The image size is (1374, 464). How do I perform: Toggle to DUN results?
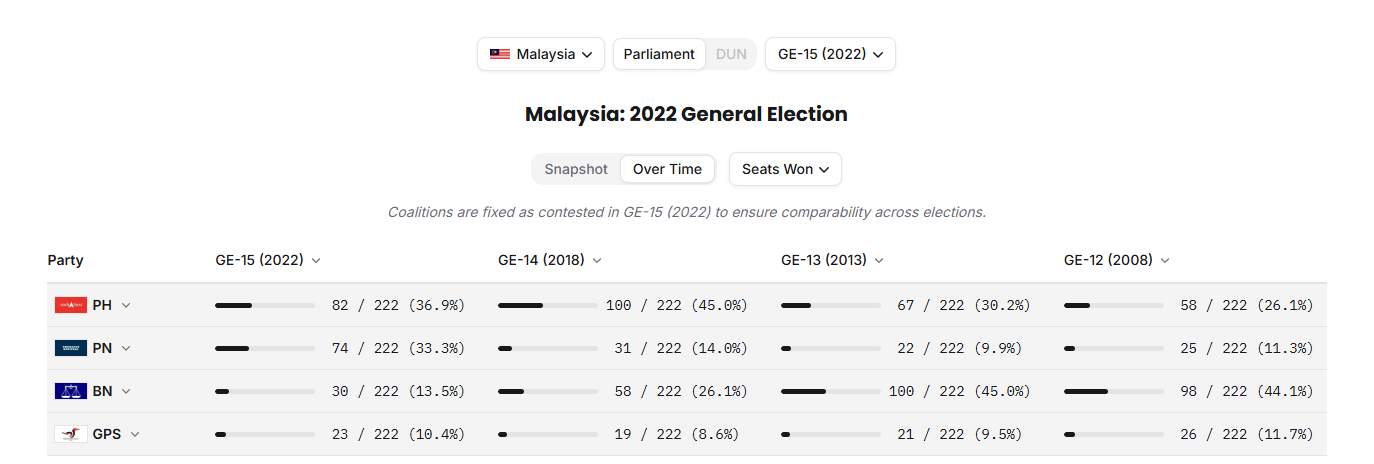(x=731, y=54)
